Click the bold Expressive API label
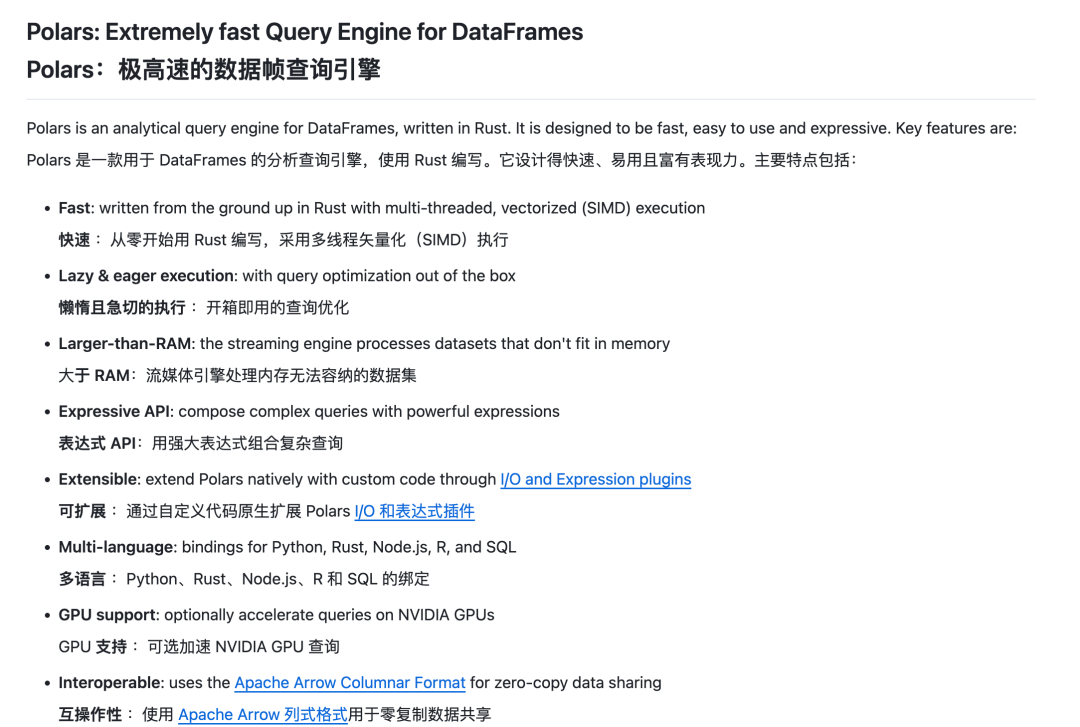 coord(114,411)
